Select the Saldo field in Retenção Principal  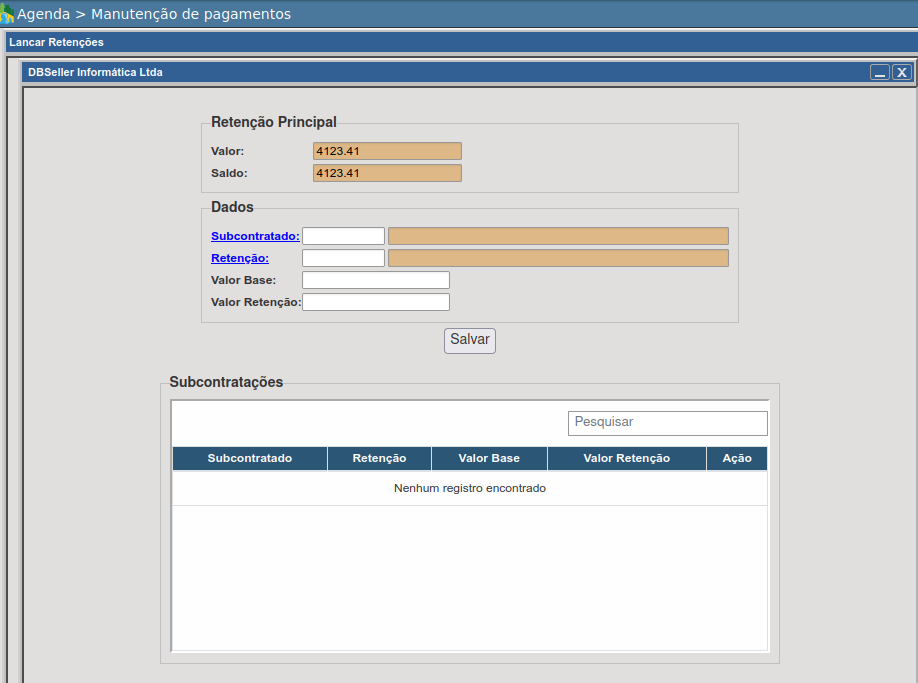point(387,173)
